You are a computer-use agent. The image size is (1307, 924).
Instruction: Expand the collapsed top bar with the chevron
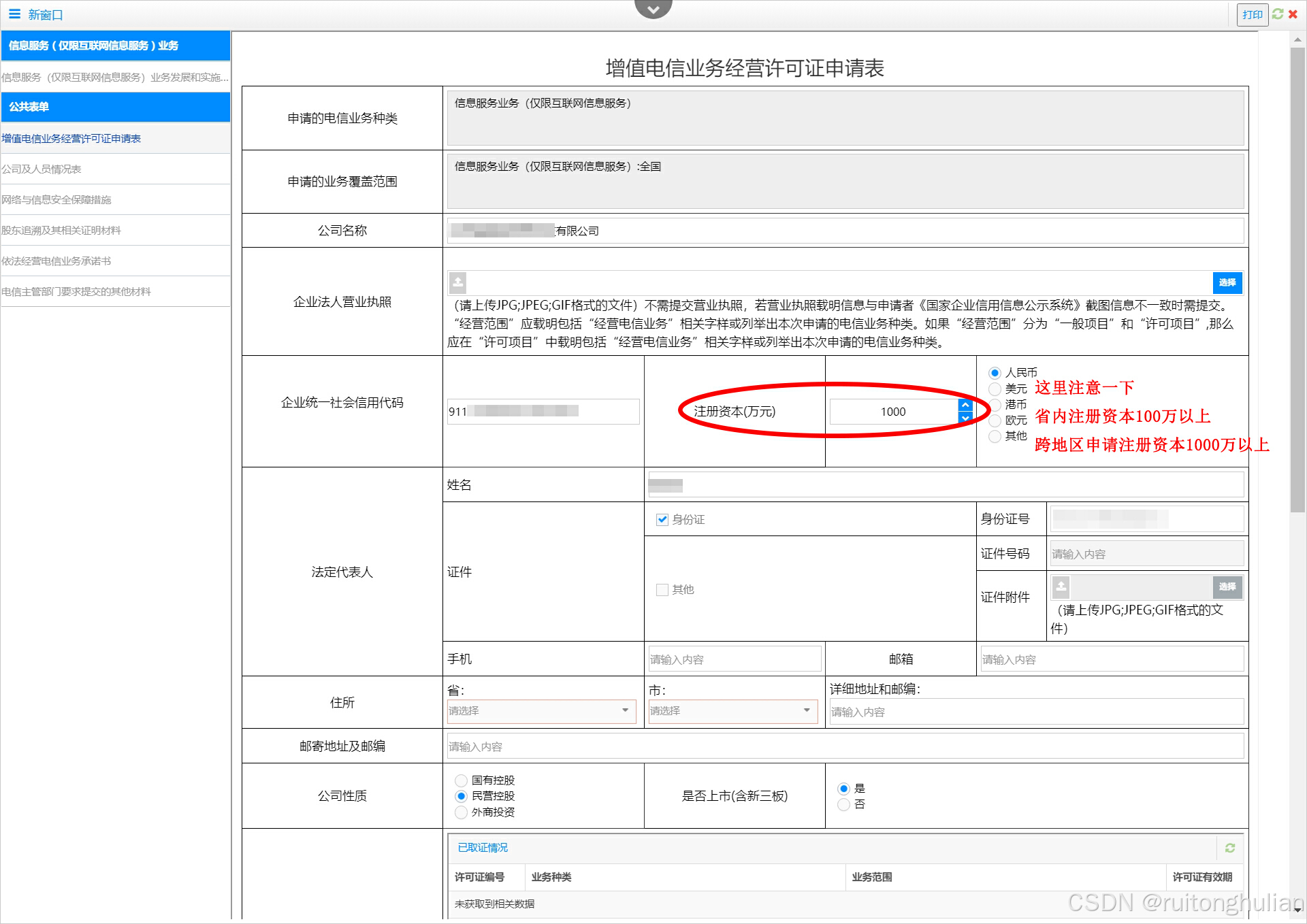pos(653,9)
